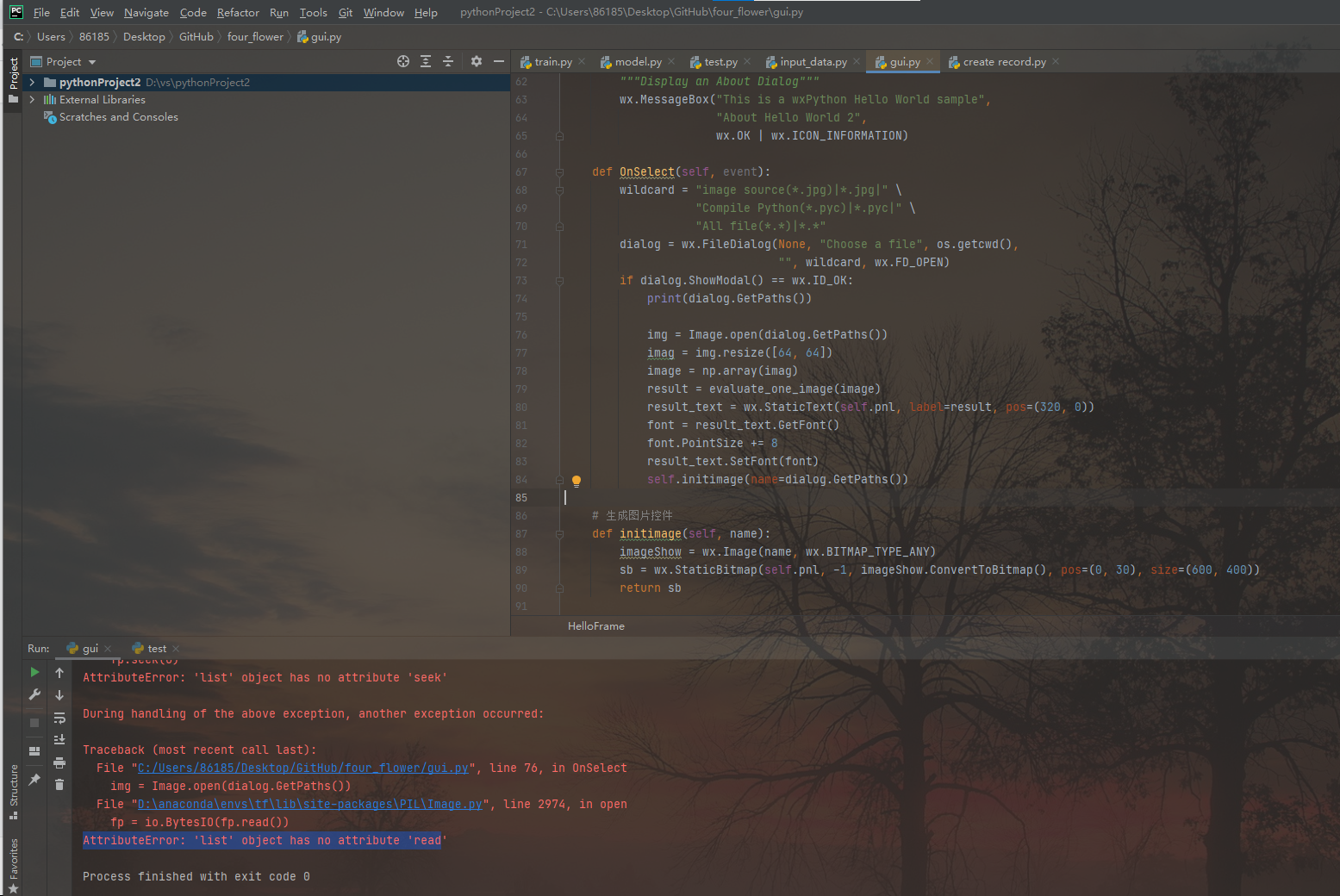This screenshot has width=1340, height=896.
Task: Toggle scroll to end in Run console
Action: pos(59,740)
